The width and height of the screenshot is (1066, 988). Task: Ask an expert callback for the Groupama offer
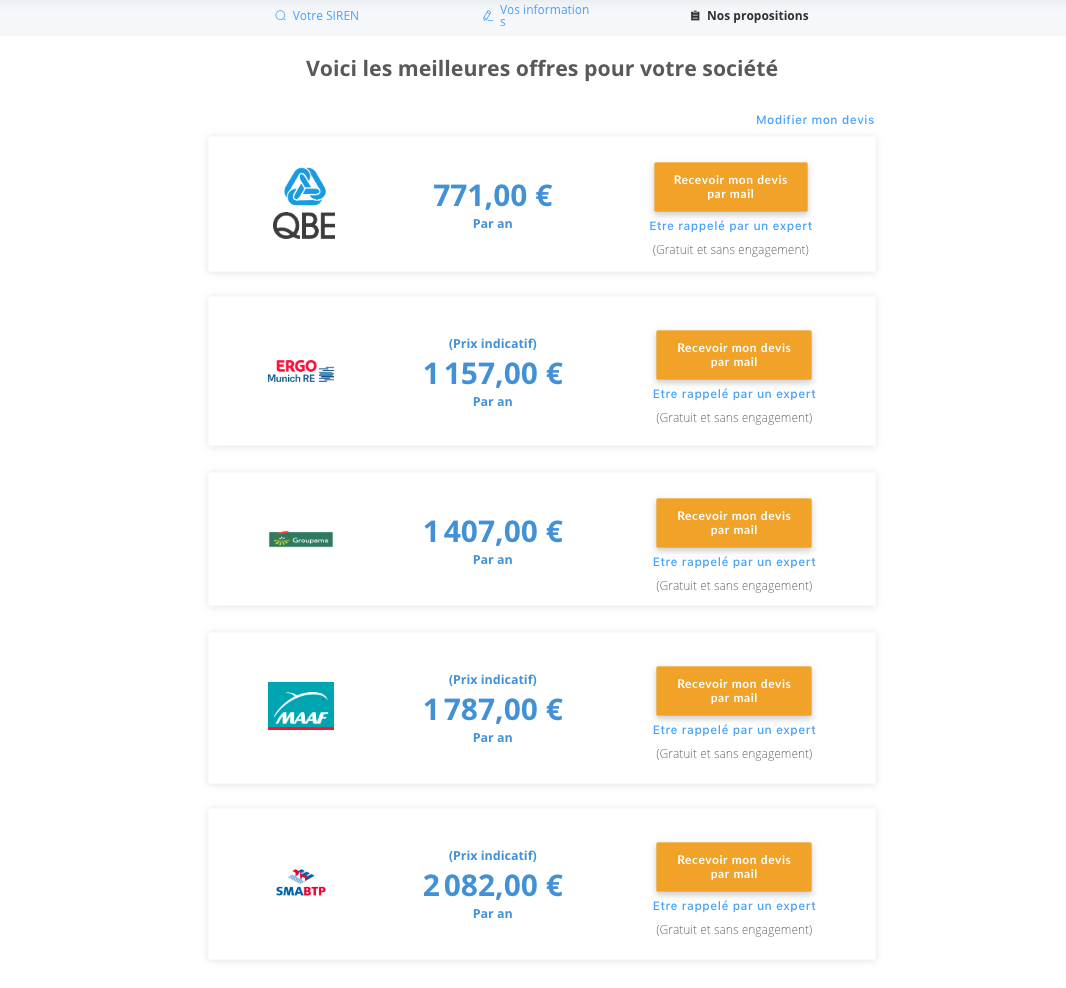(x=733, y=562)
